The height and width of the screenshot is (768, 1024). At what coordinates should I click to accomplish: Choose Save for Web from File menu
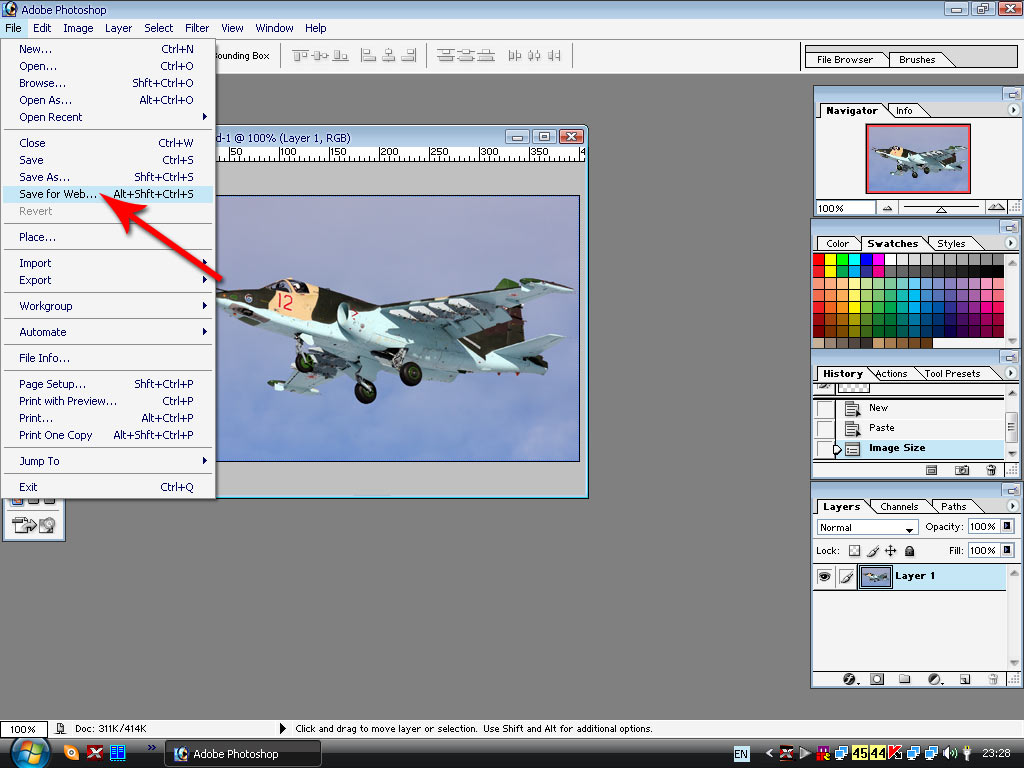(58, 194)
